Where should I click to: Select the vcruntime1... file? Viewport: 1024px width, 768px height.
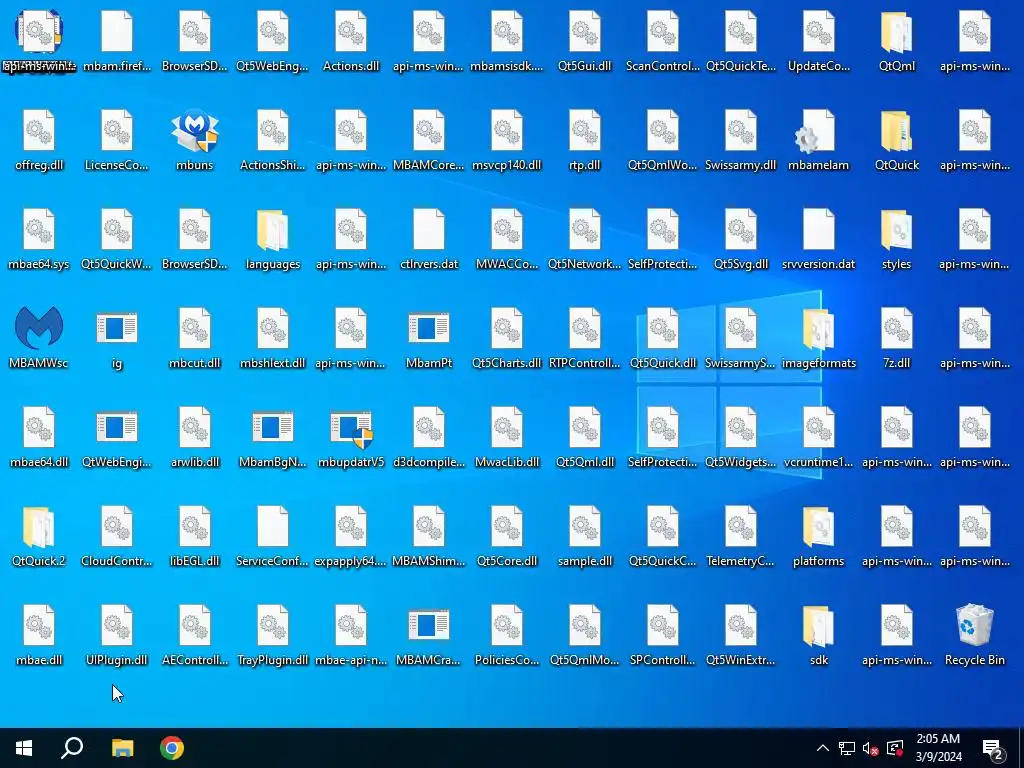click(x=818, y=427)
